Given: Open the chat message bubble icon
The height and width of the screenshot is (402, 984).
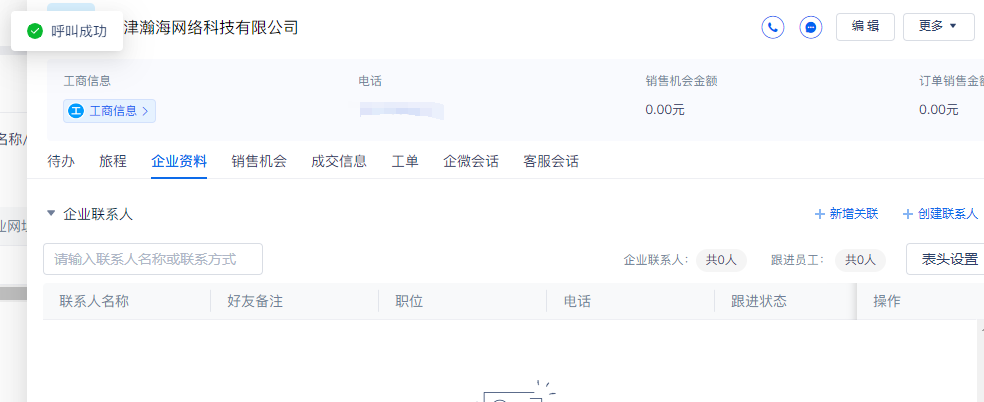Looking at the screenshot, I should click(x=811, y=28).
